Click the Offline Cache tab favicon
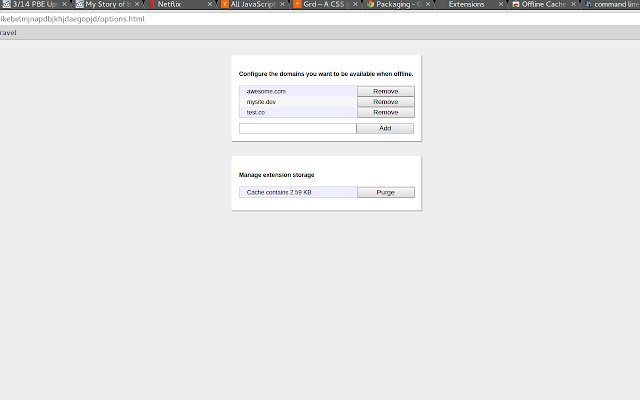Image resolution: width=640 pixels, height=400 pixels. click(x=516, y=4)
